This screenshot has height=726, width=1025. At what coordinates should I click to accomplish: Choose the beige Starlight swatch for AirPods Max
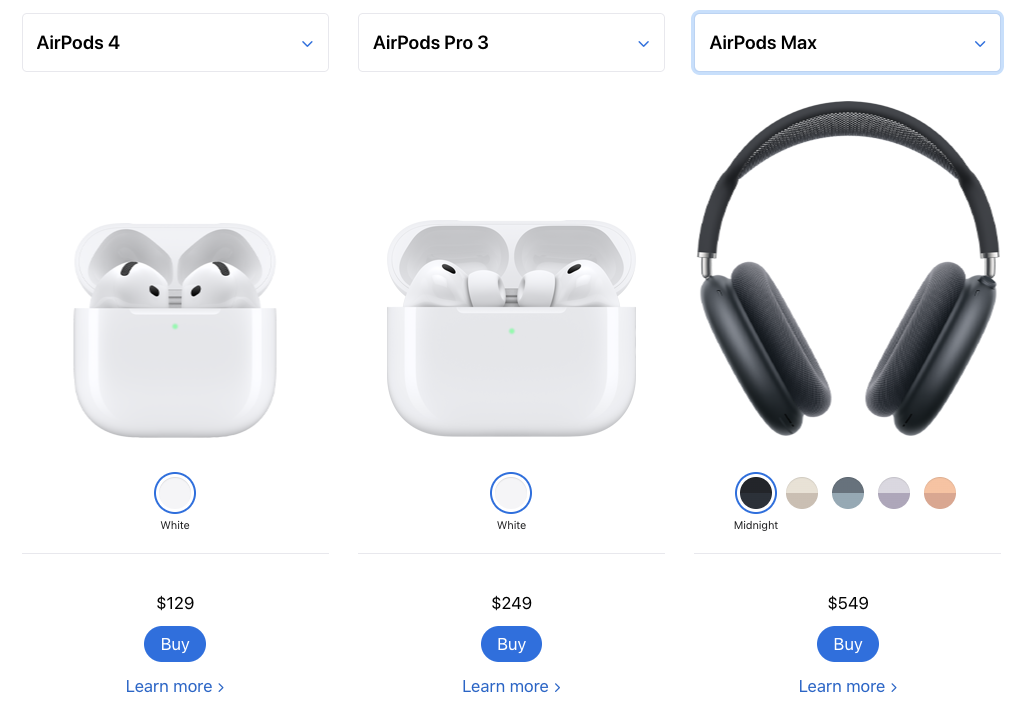[x=802, y=493]
